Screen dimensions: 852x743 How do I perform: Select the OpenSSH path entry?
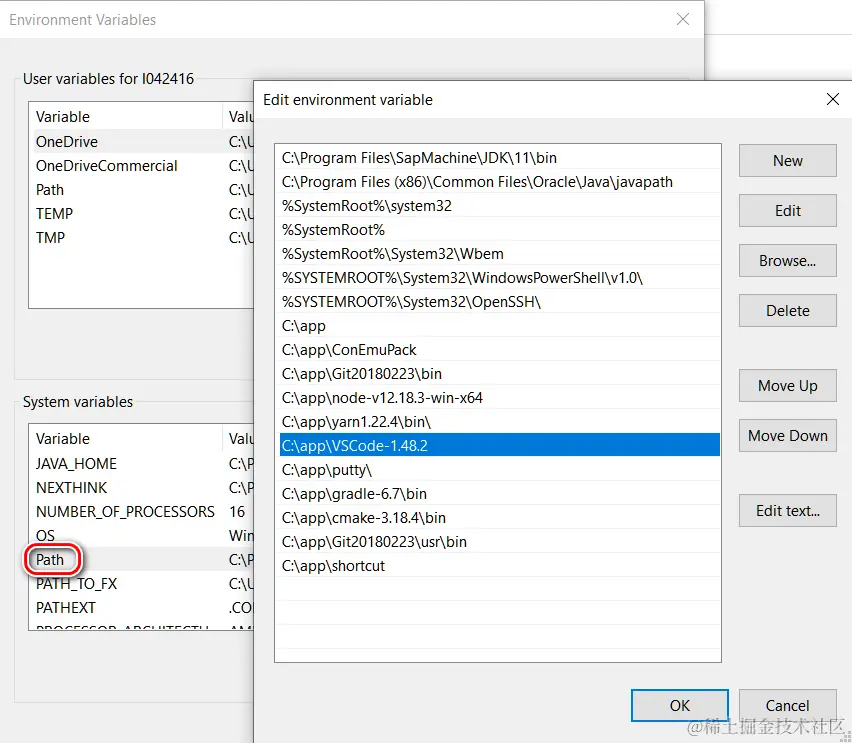click(x=499, y=302)
